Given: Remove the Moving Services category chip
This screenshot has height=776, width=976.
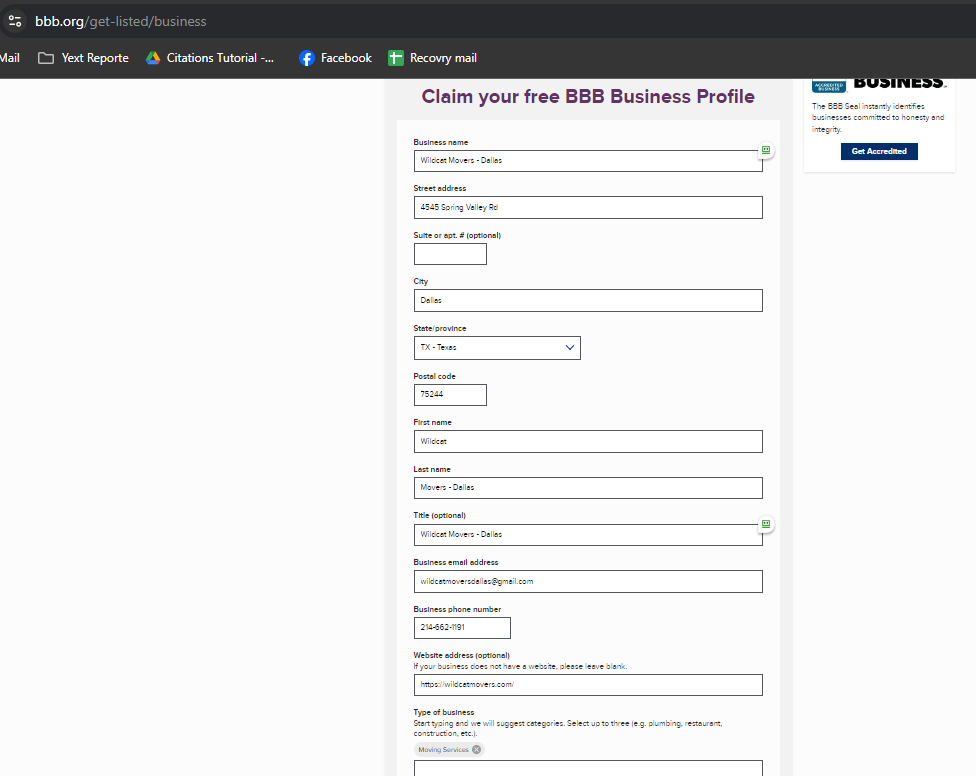Looking at the screenshot, I should 476,749.
